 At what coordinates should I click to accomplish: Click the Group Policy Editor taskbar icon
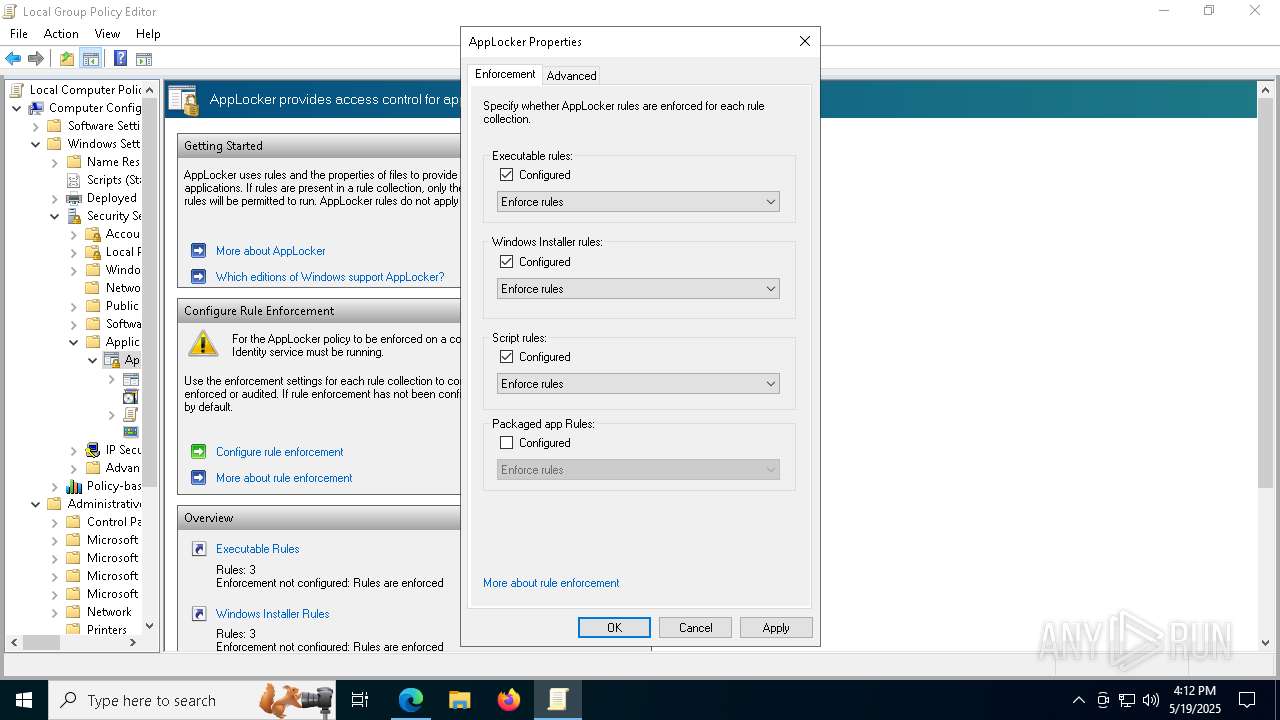(x=557, y=700)
